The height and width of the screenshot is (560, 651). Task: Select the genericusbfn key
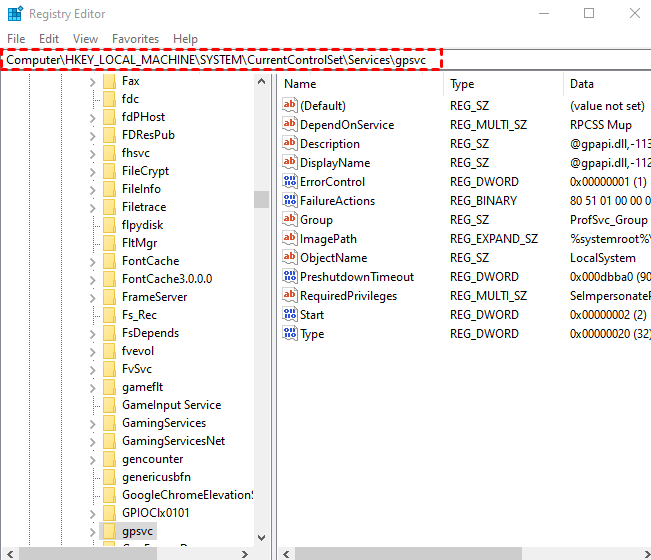coord(156,477)
